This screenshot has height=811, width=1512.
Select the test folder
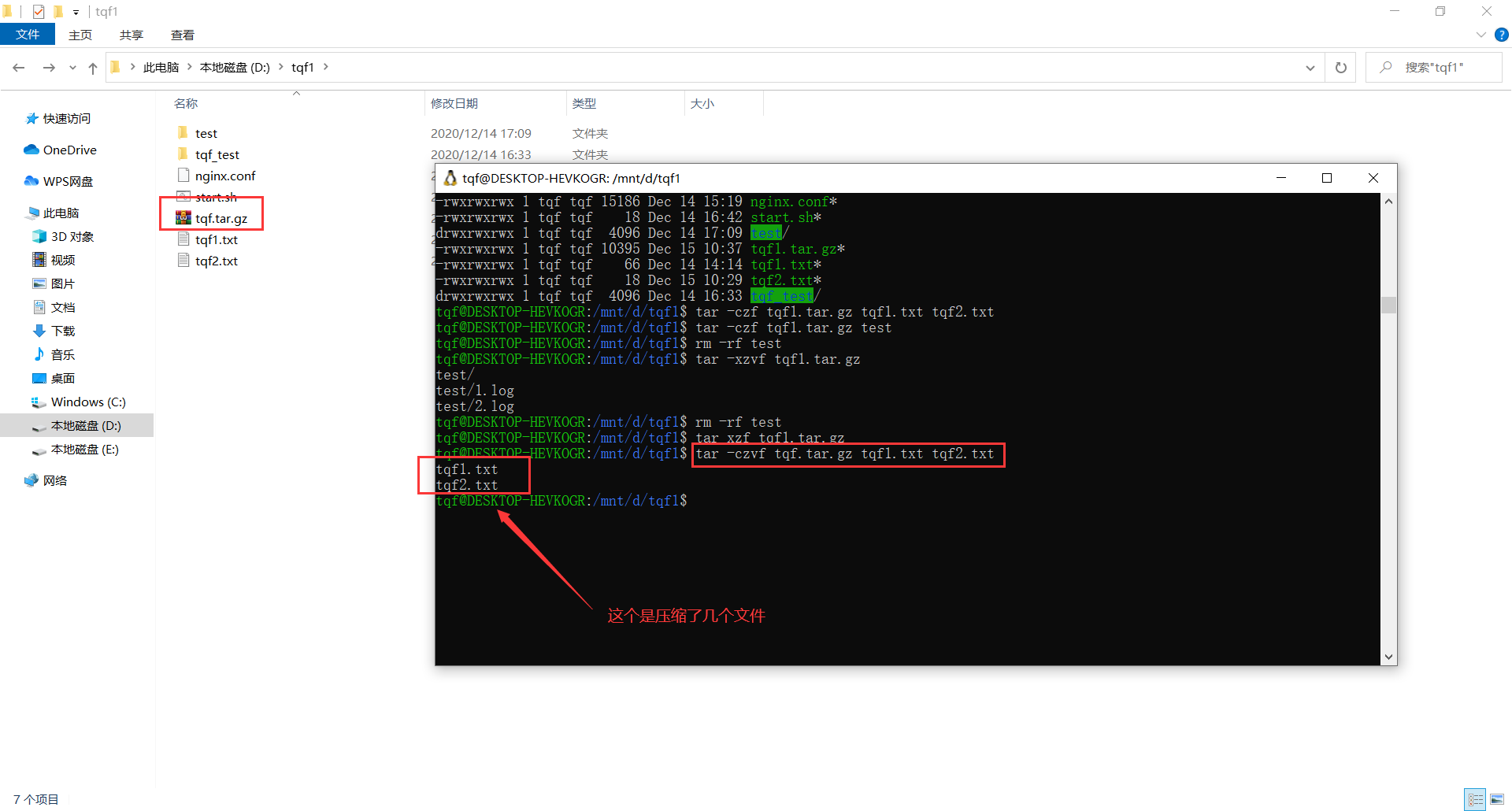pos(206,133)
